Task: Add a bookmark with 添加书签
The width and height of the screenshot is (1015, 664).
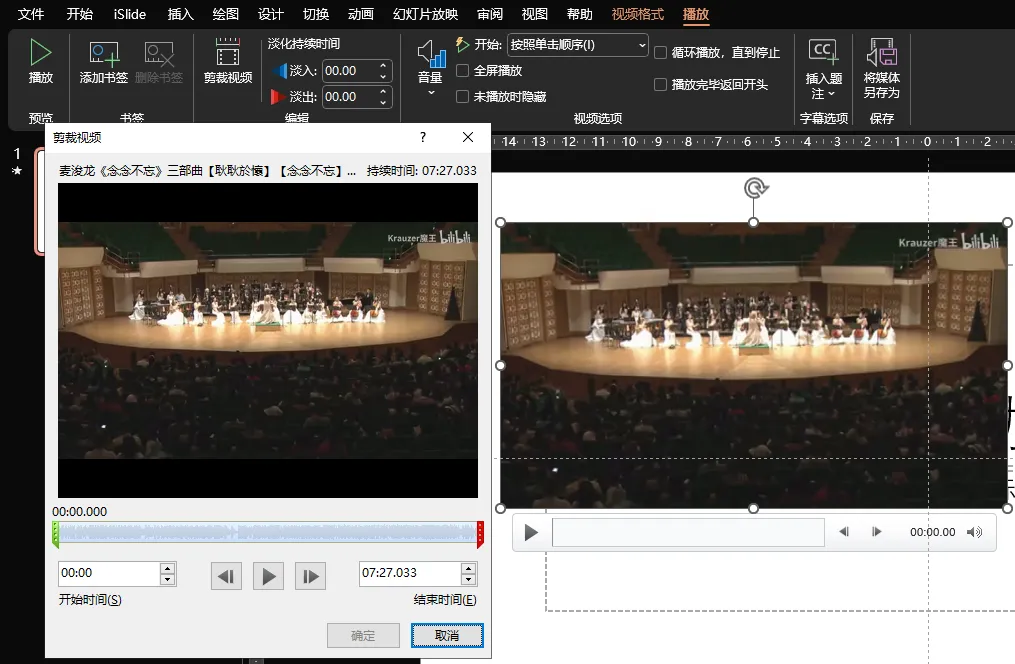Action: click(x=104, y=63)
